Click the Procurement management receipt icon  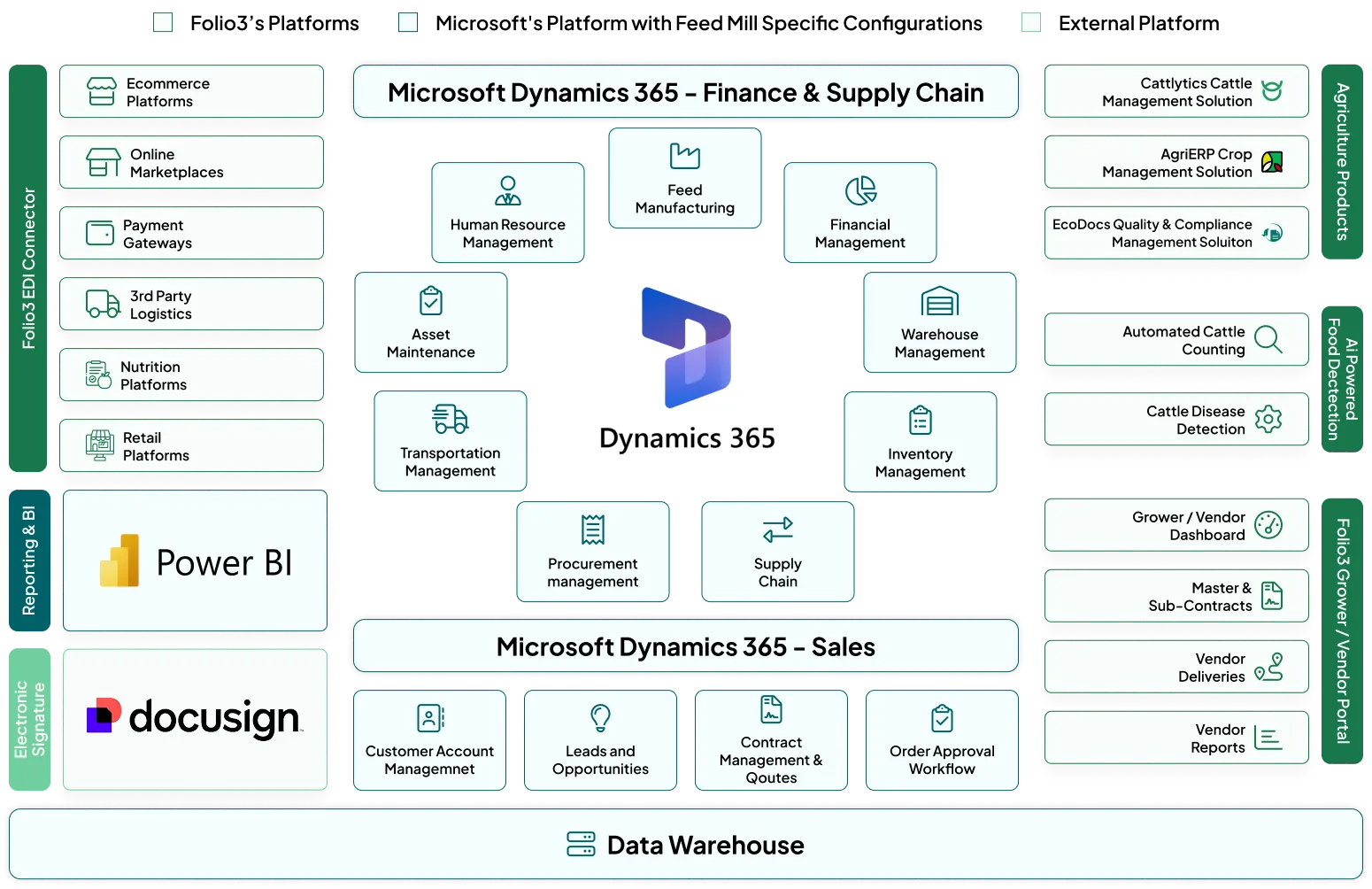[x=592, y=530]
